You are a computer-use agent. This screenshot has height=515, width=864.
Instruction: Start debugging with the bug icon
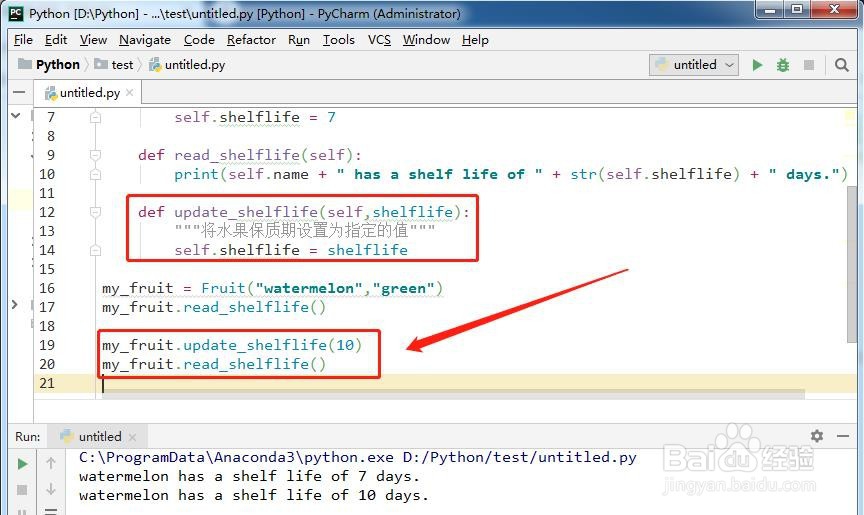[782, 65]
